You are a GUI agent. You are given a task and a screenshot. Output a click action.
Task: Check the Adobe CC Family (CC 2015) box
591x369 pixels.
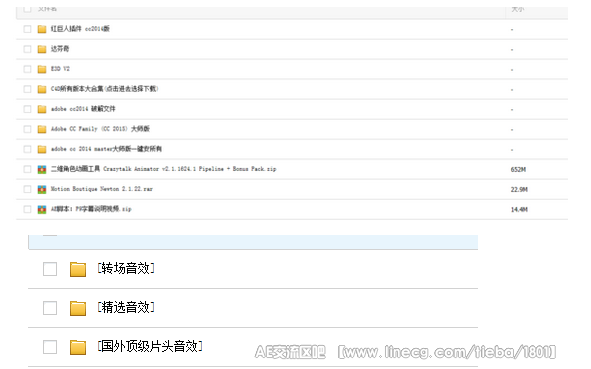[x=27, y=129]
